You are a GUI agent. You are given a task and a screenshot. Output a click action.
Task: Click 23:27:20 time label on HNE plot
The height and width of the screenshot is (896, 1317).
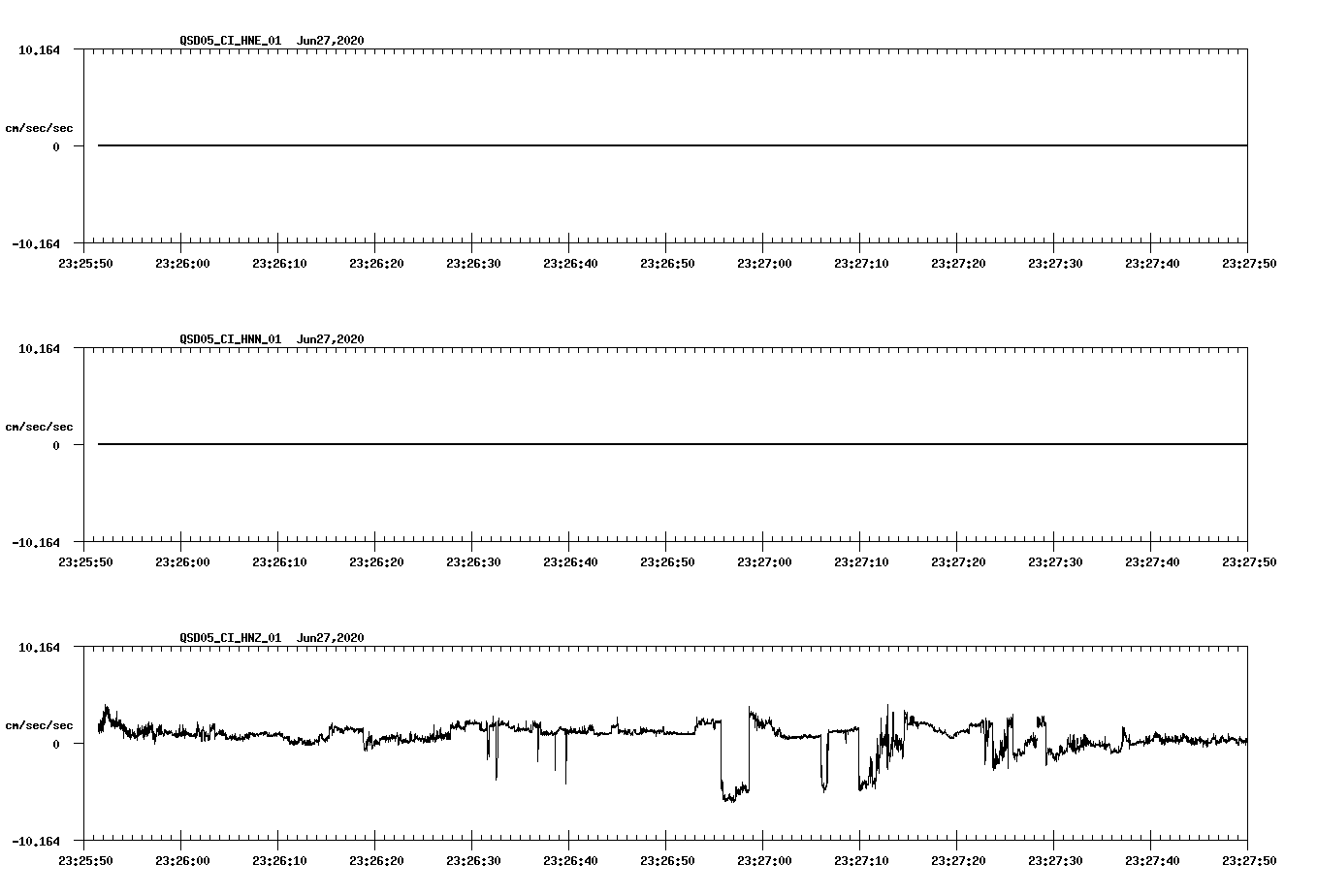coord(957,263)
